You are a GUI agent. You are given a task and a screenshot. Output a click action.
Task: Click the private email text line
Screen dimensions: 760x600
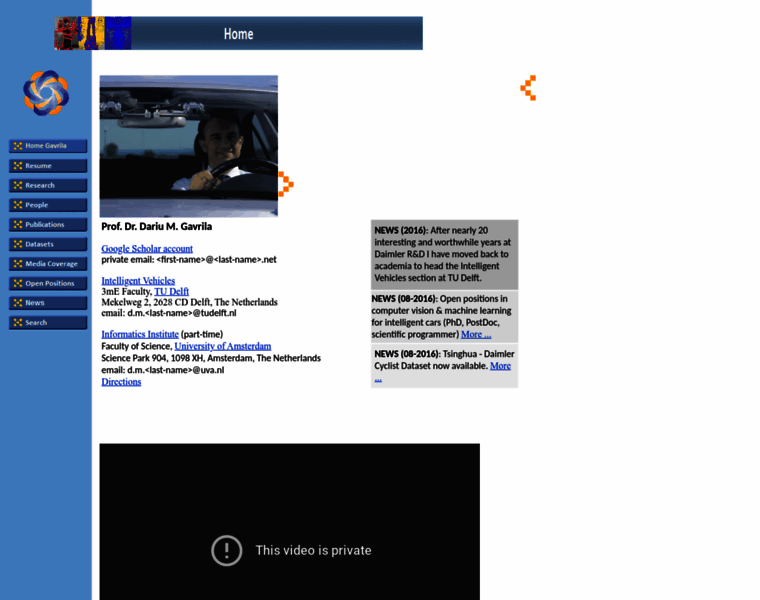pos(189,260)
